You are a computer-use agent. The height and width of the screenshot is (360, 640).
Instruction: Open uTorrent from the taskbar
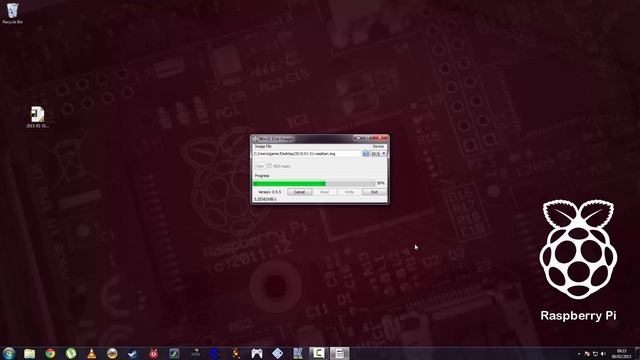71,353
